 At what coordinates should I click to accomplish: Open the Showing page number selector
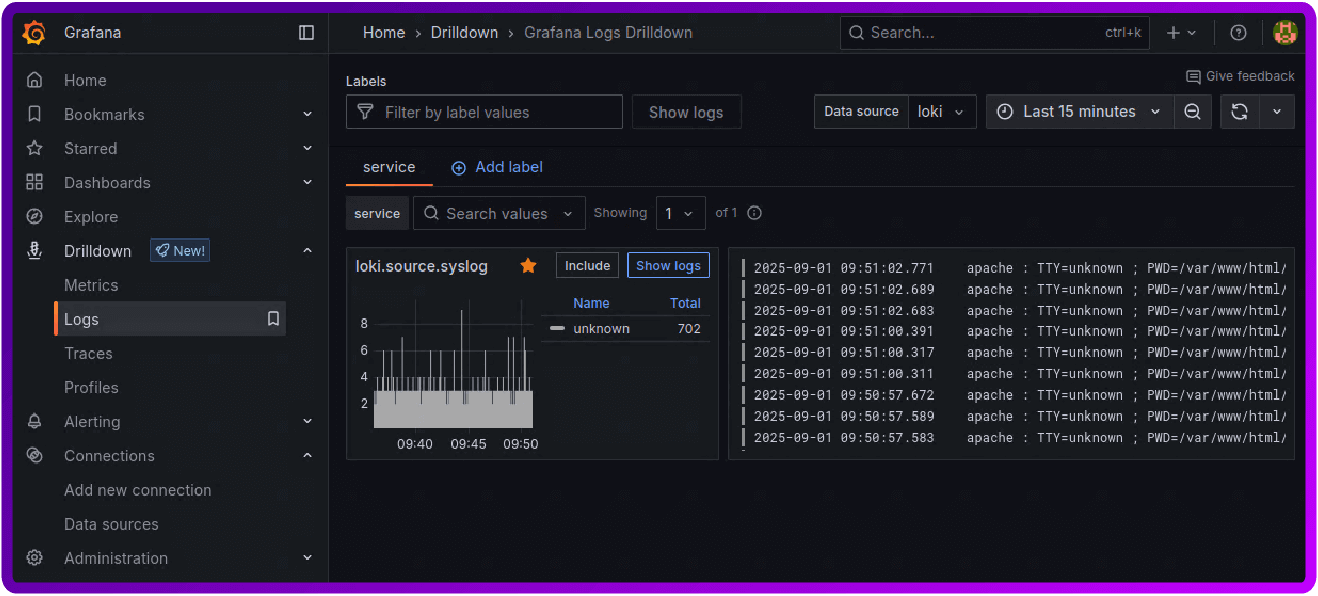point(680,213)
